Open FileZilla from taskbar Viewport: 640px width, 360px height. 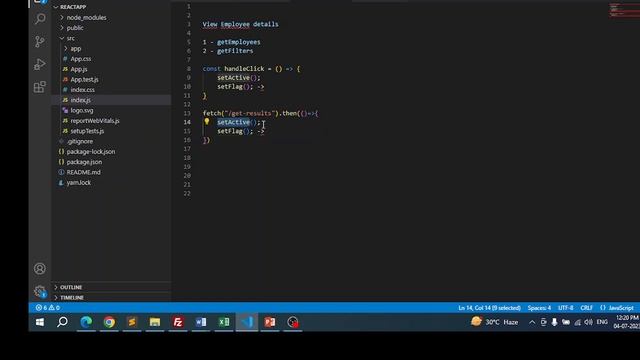coord(178,322)
